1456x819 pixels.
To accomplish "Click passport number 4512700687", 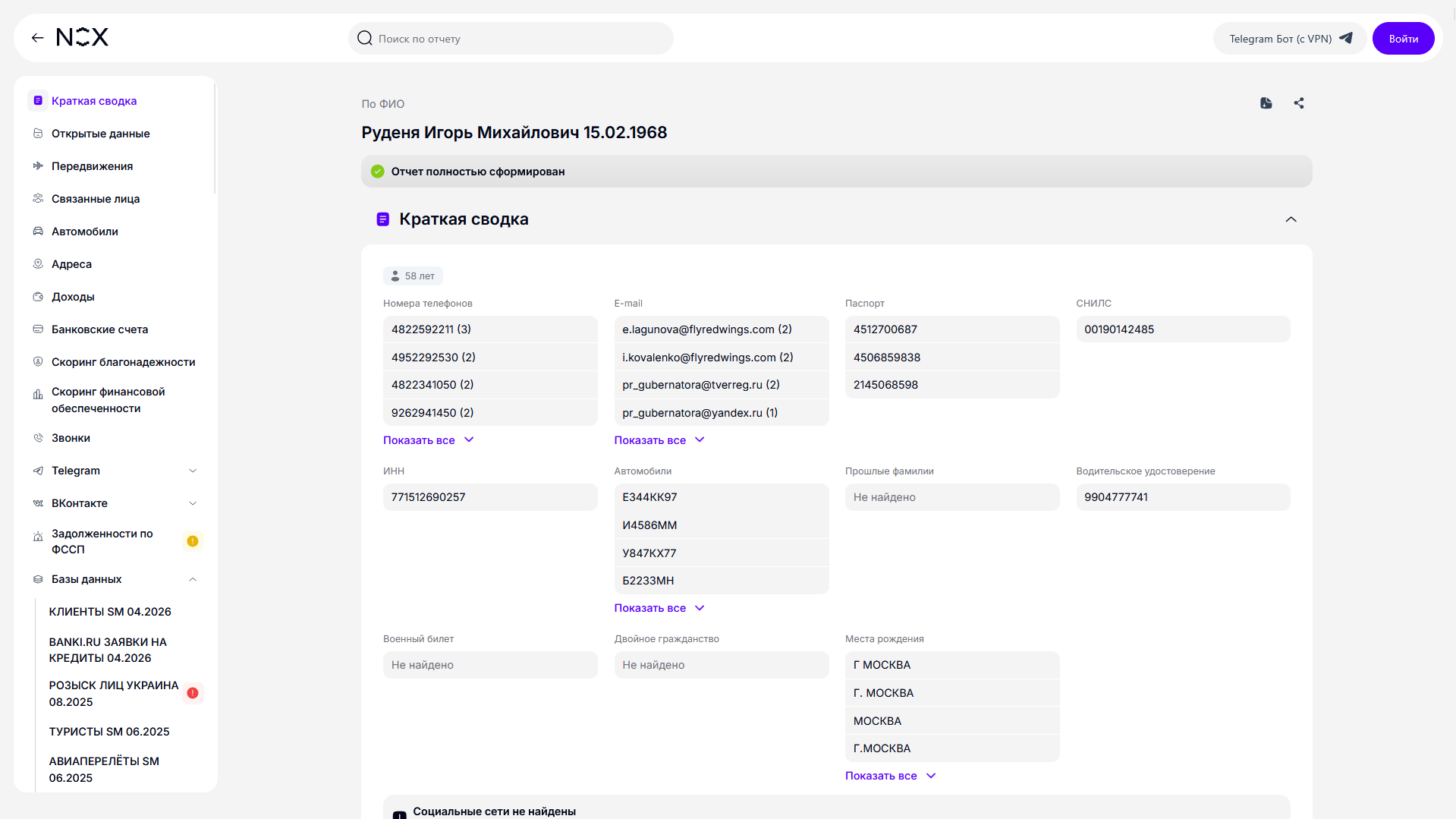I will coord(952,329).
